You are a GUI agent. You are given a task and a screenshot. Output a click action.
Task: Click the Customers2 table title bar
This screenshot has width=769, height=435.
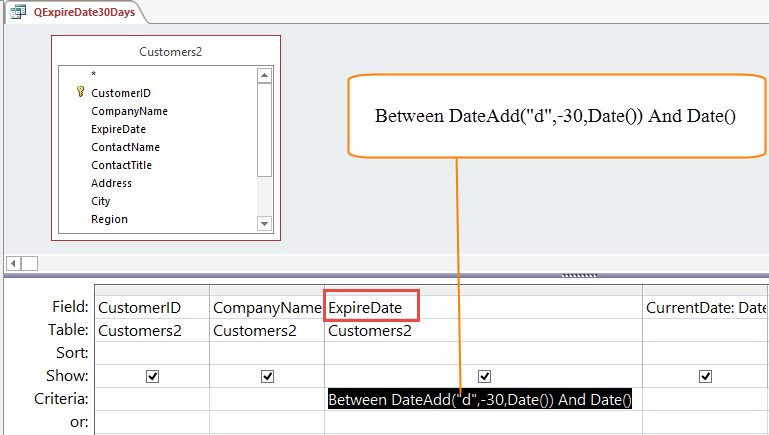coord(165,51)
